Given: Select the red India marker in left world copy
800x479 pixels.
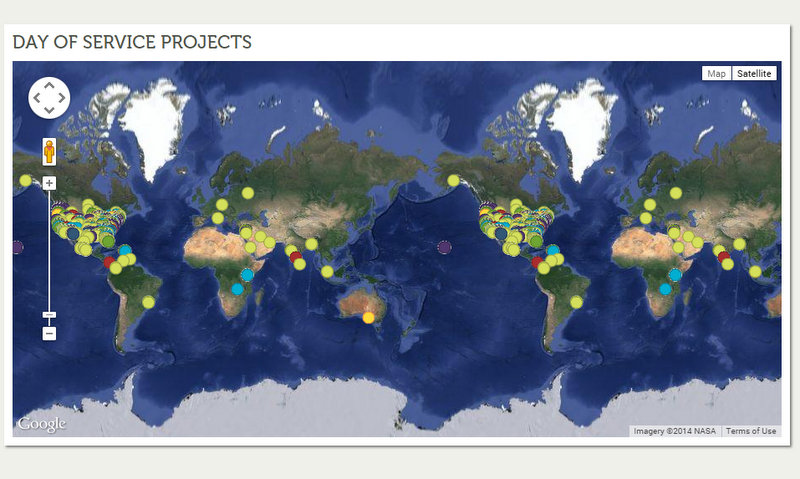Looking at the screenshot, I should 296,257.
